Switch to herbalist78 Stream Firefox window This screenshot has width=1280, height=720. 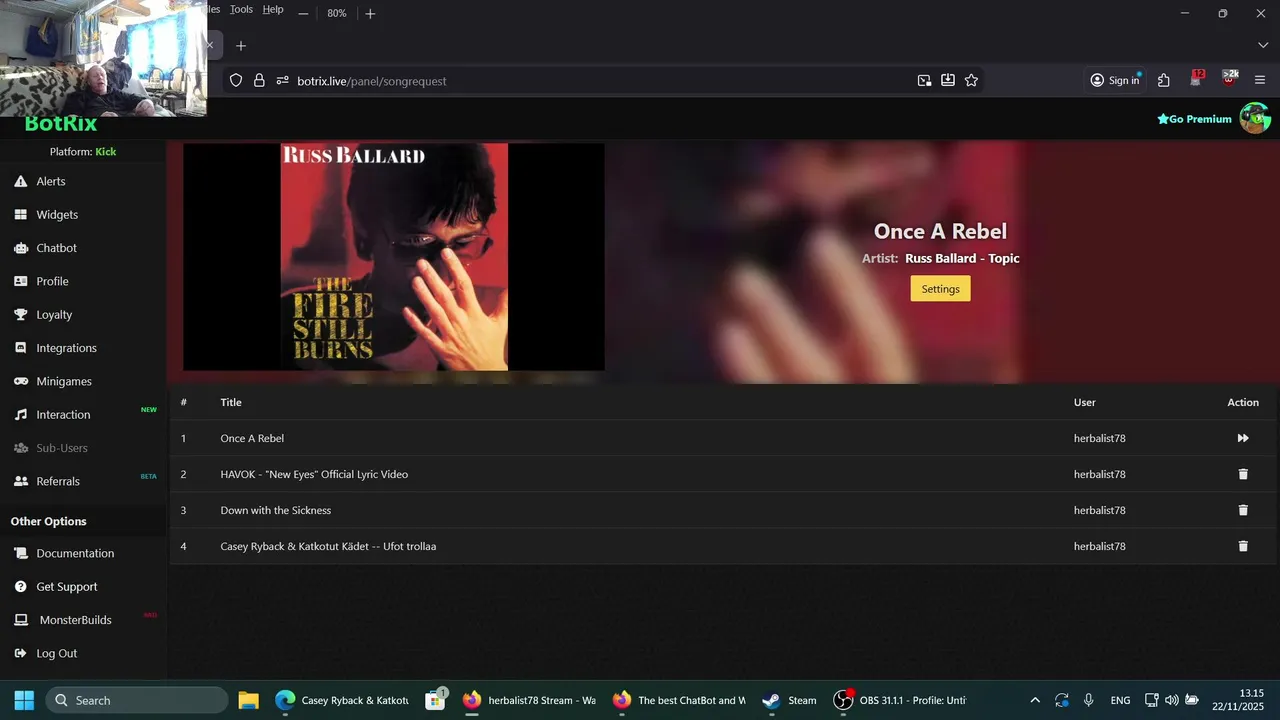tap(530, 700)
